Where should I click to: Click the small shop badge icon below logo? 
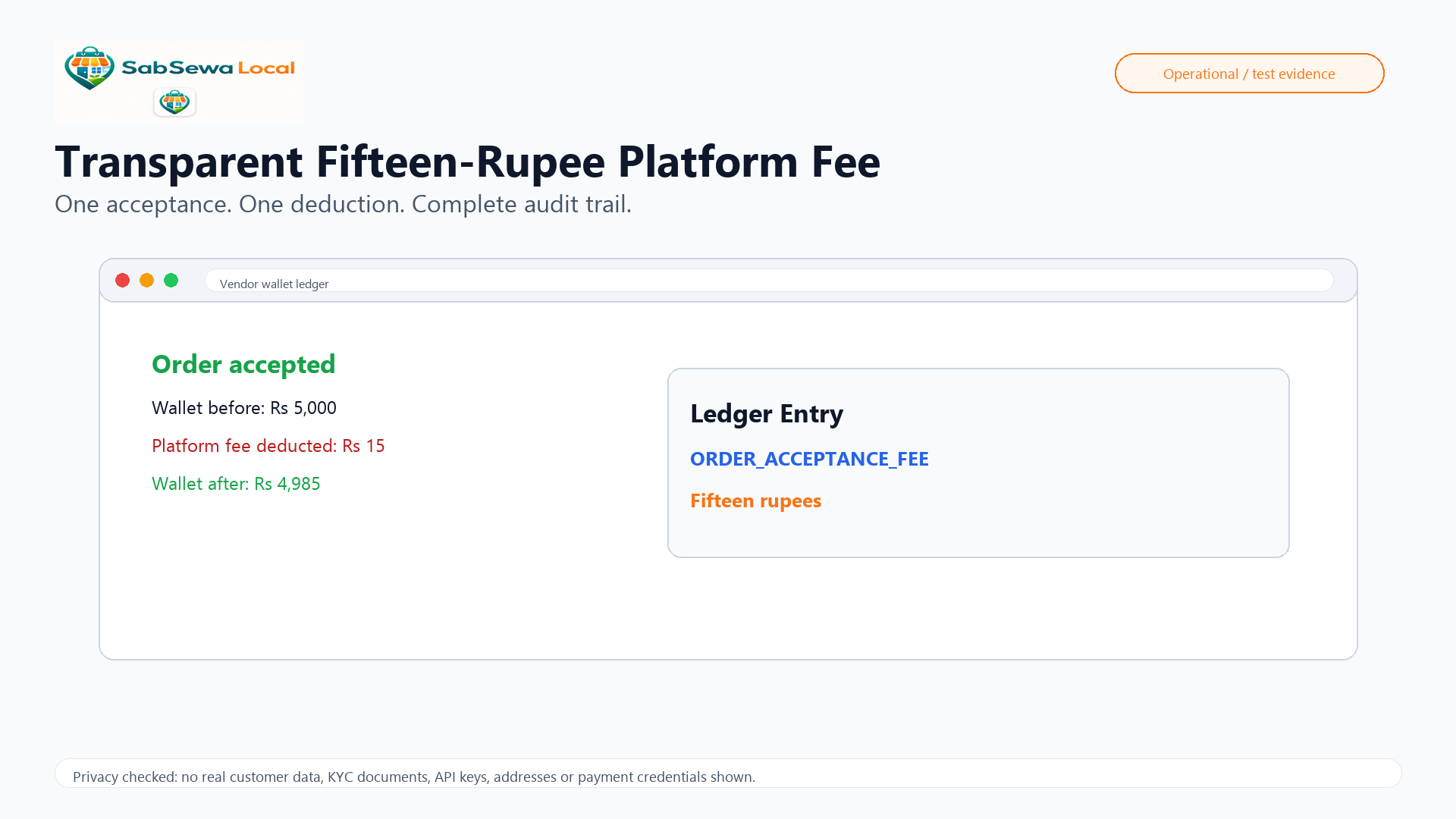[x=174, y=102]
